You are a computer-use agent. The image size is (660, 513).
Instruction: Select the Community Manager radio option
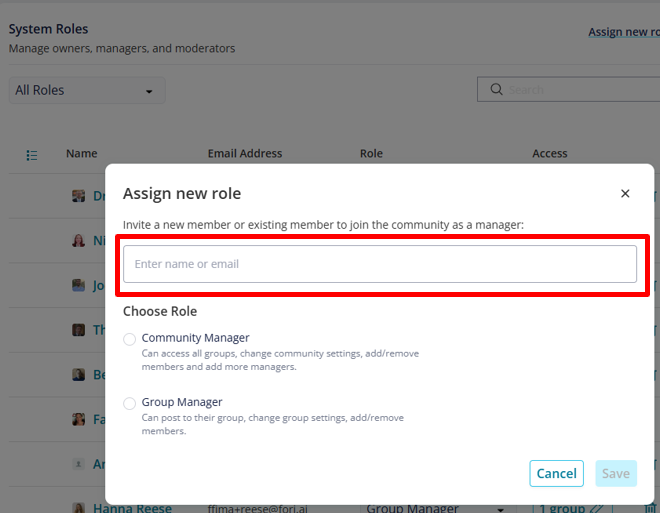click(x=129, y=339)
